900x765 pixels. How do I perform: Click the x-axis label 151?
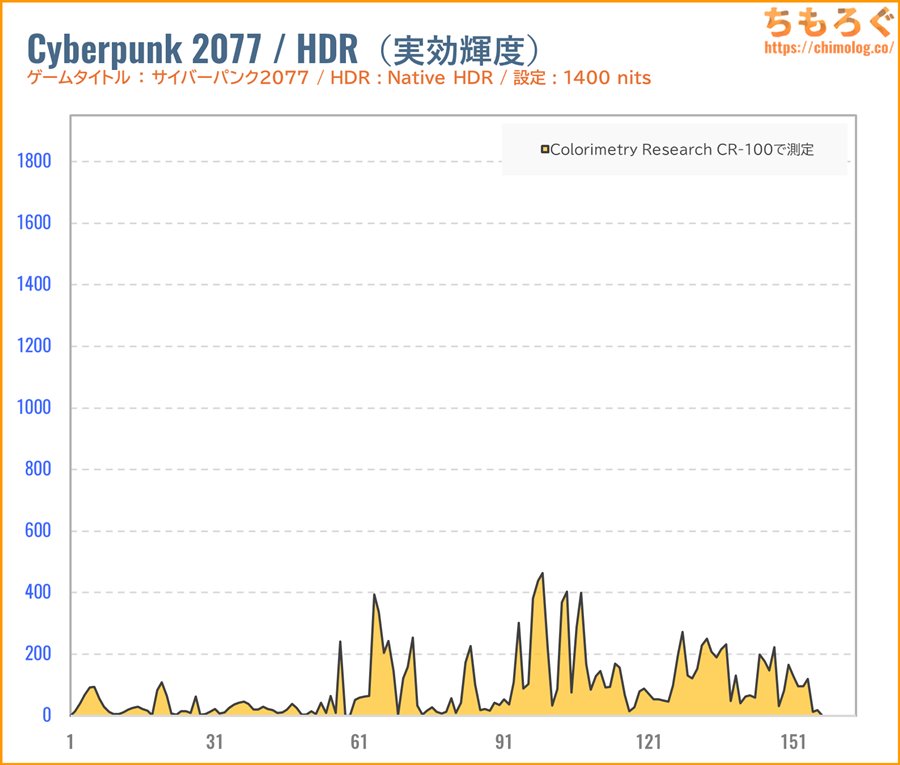point(793,742)
